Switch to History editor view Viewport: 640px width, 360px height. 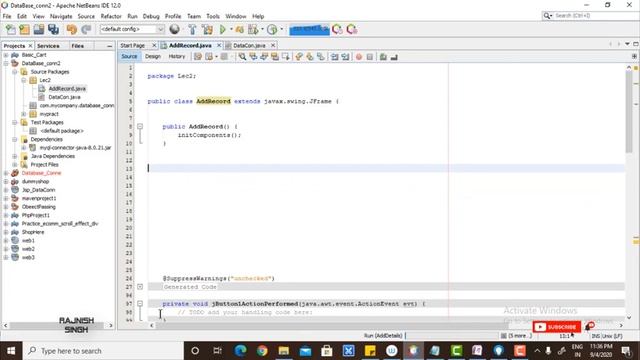pyautogui.click(x=177, y=56)
